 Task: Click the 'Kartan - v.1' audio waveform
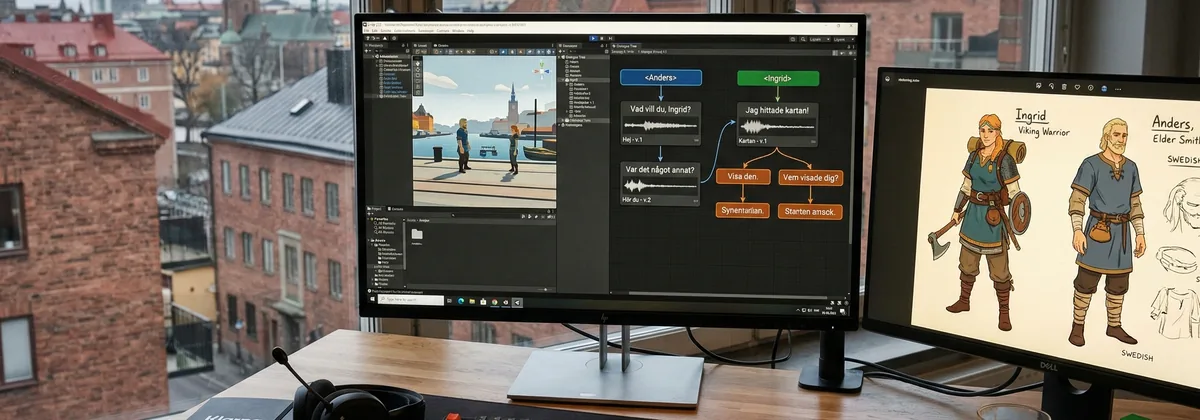click(x=778, y=126)
